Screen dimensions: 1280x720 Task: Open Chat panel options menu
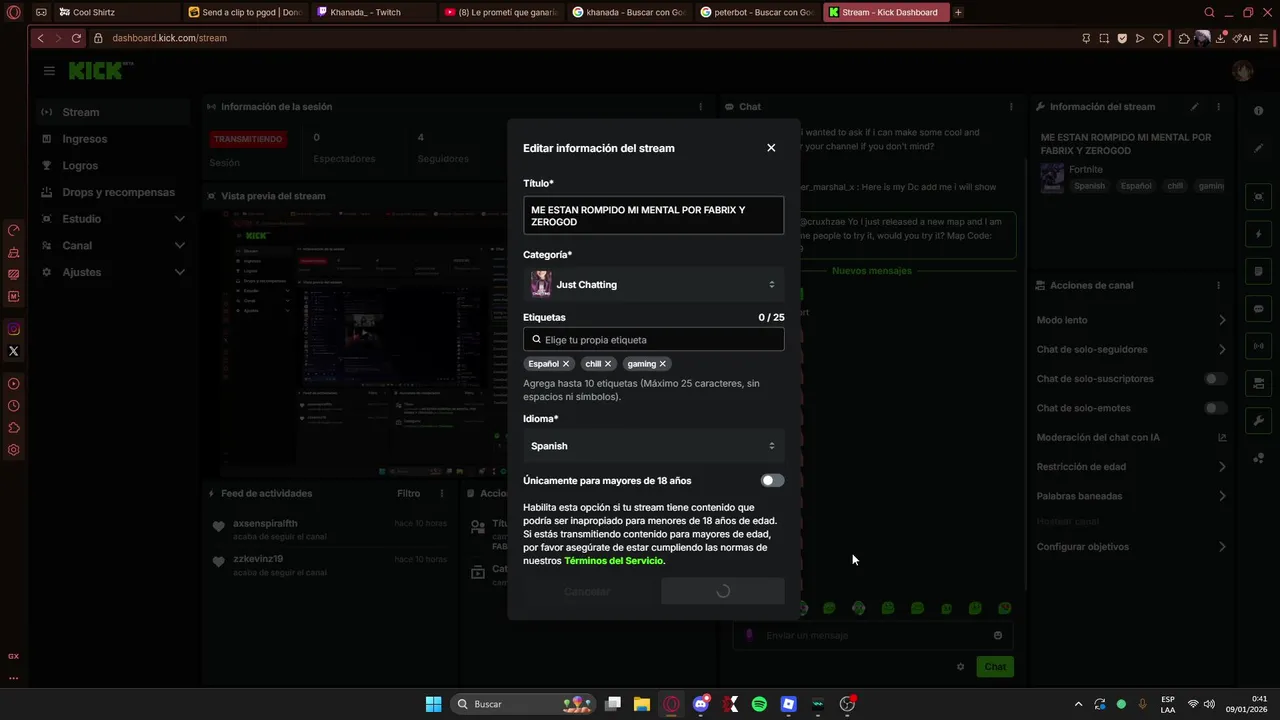point(1011,107)
